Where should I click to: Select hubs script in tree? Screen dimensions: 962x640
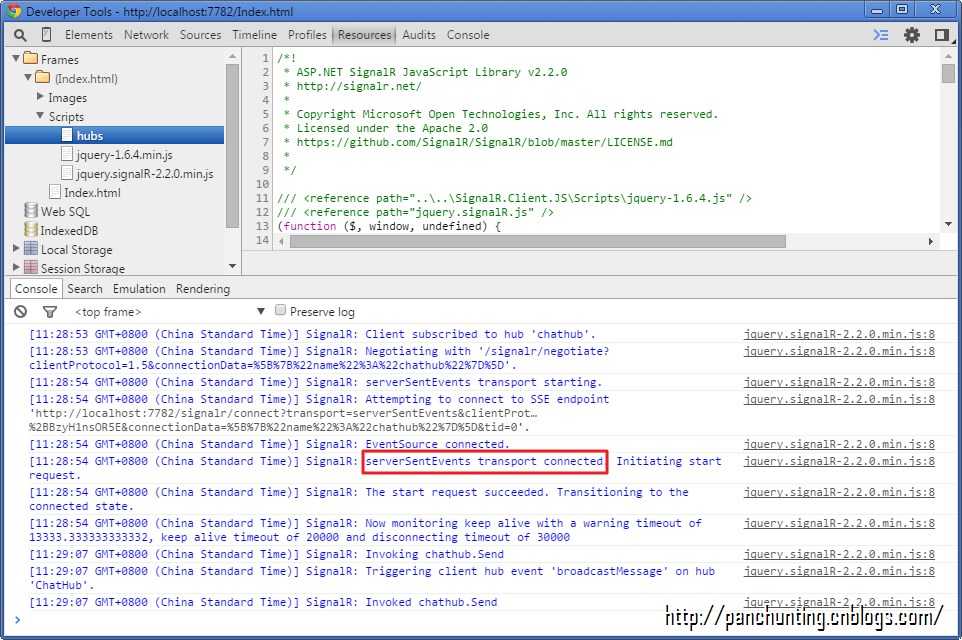click(x=114, y=135)
